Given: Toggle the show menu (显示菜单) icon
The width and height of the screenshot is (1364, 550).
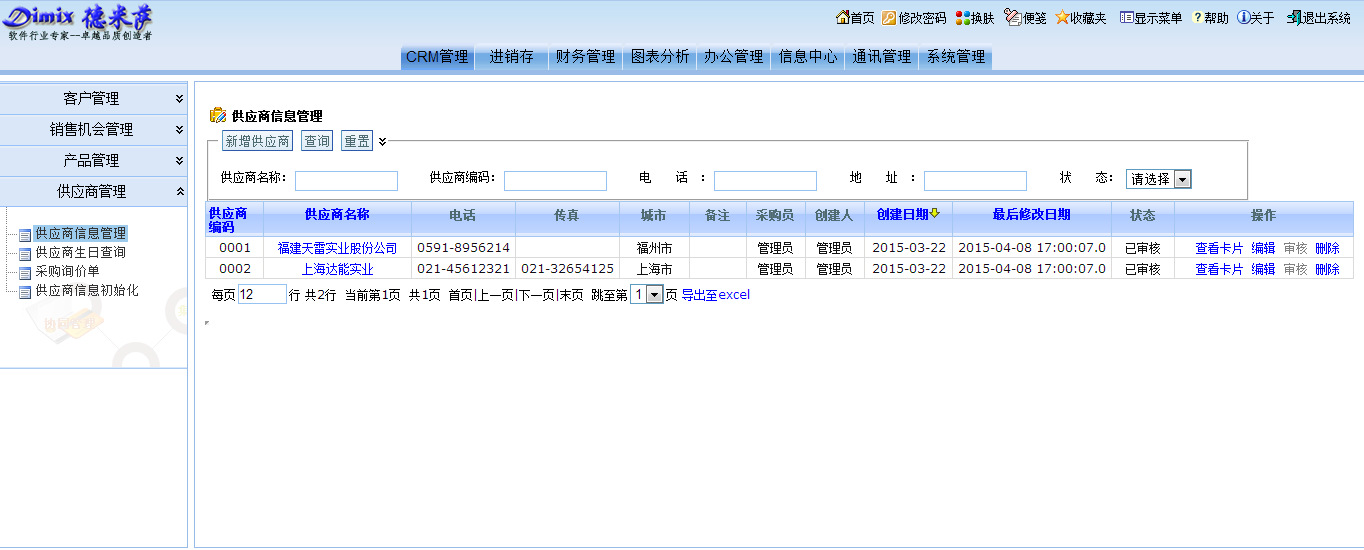Looking at the screenshot, I should pos(1126,18).
